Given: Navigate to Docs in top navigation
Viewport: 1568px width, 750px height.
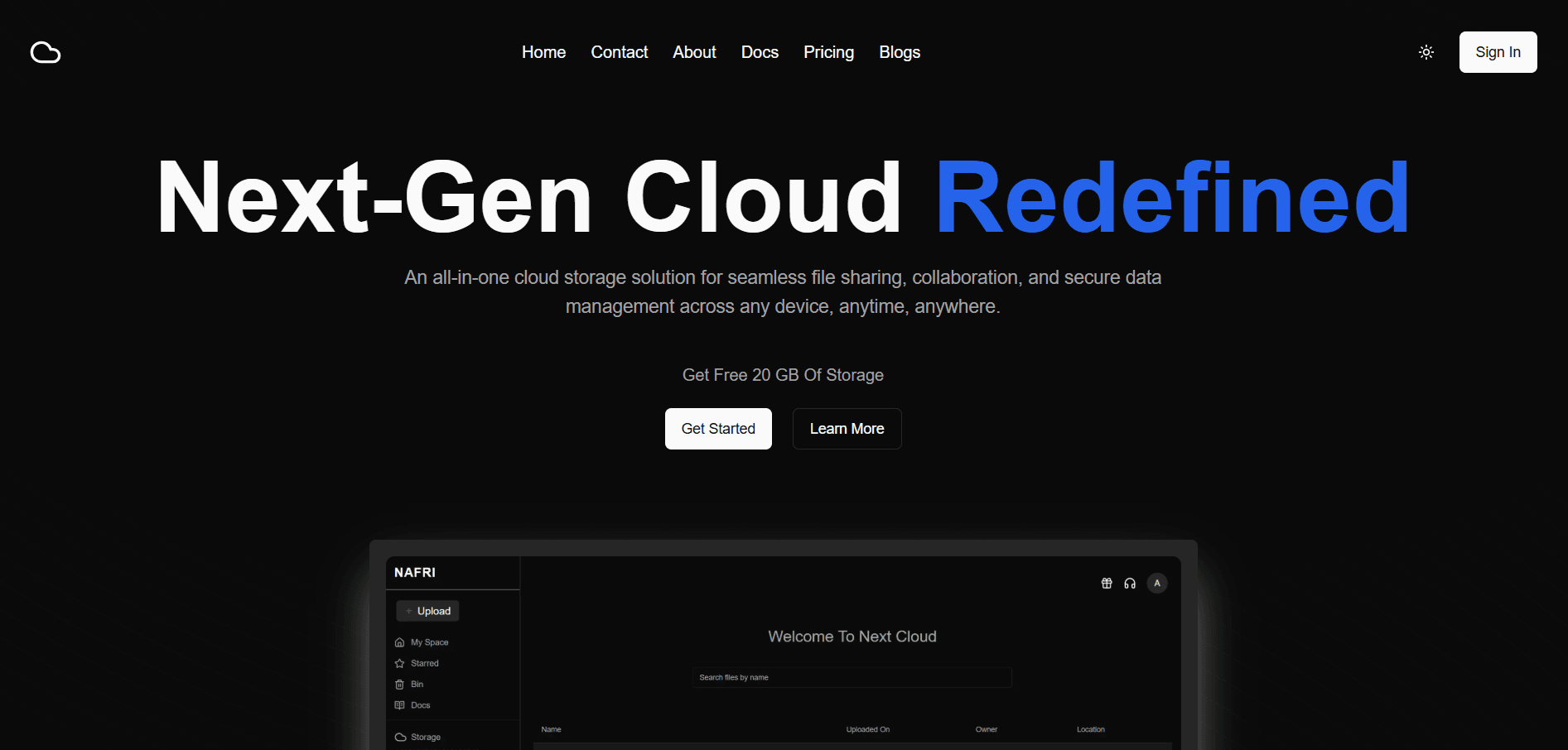Looking at the screenshot, I should tap(760, 52).
